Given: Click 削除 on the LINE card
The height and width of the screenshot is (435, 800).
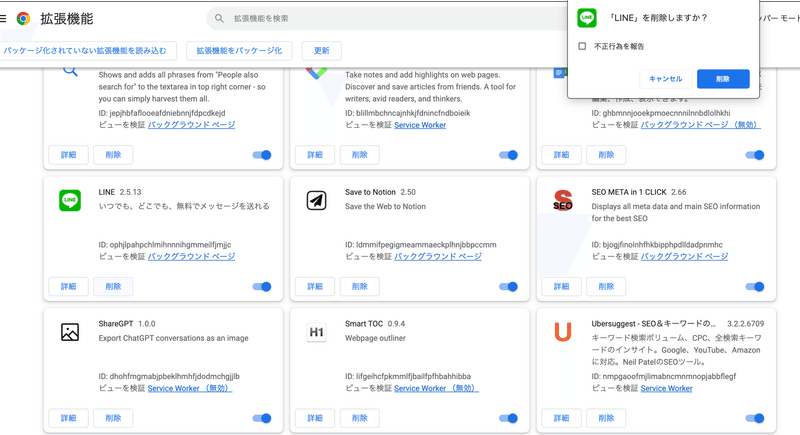Looking at the screenshot, I should click(113, 287).
